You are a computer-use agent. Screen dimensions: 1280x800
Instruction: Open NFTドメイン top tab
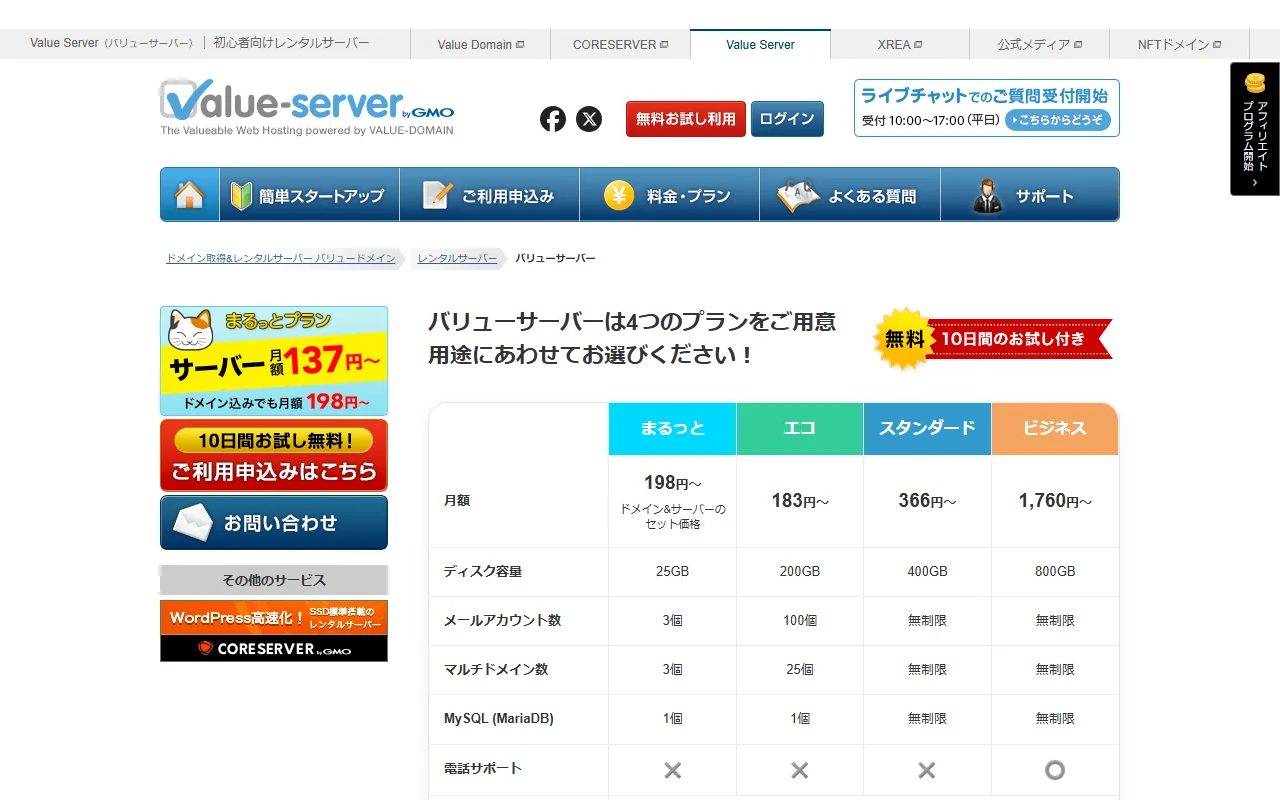click(1180, 45)
